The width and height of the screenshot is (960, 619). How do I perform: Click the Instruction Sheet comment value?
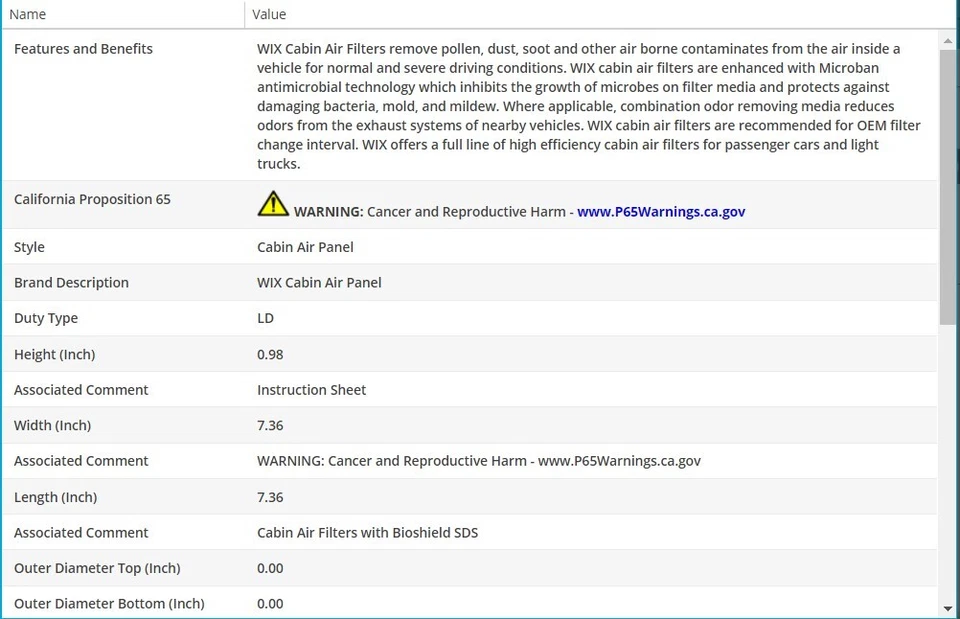[312, 390]
